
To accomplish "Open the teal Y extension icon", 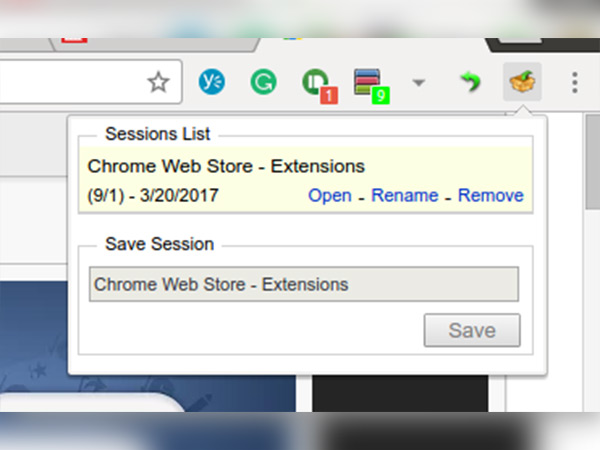I will (x=211, y=83).
